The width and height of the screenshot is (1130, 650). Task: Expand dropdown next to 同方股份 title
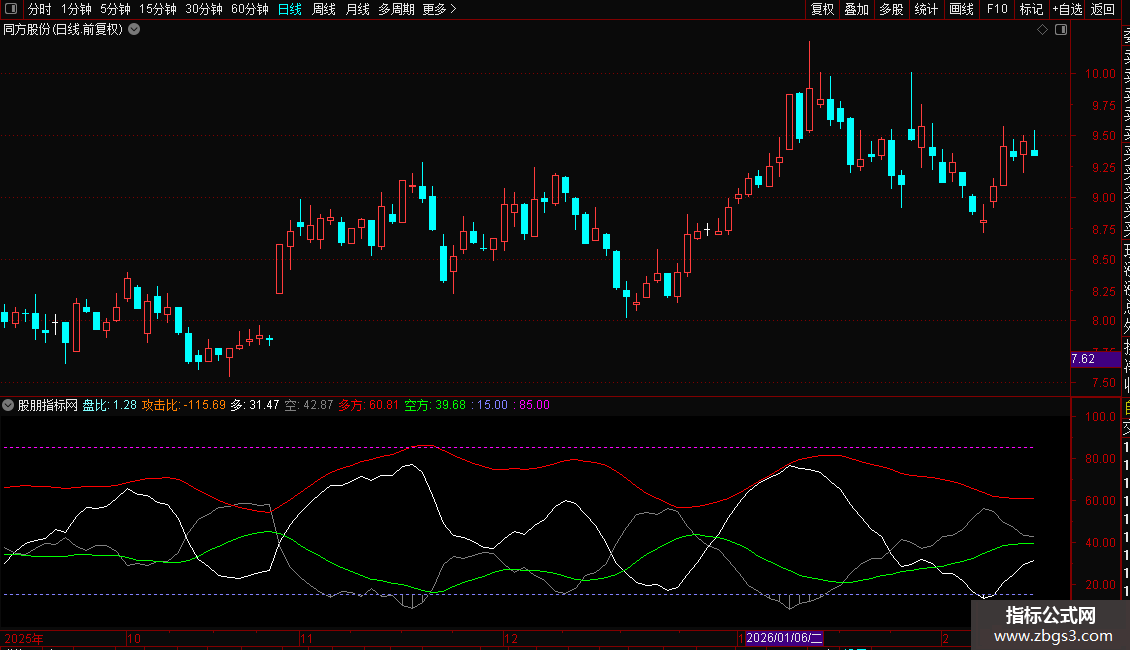(134, 30)
